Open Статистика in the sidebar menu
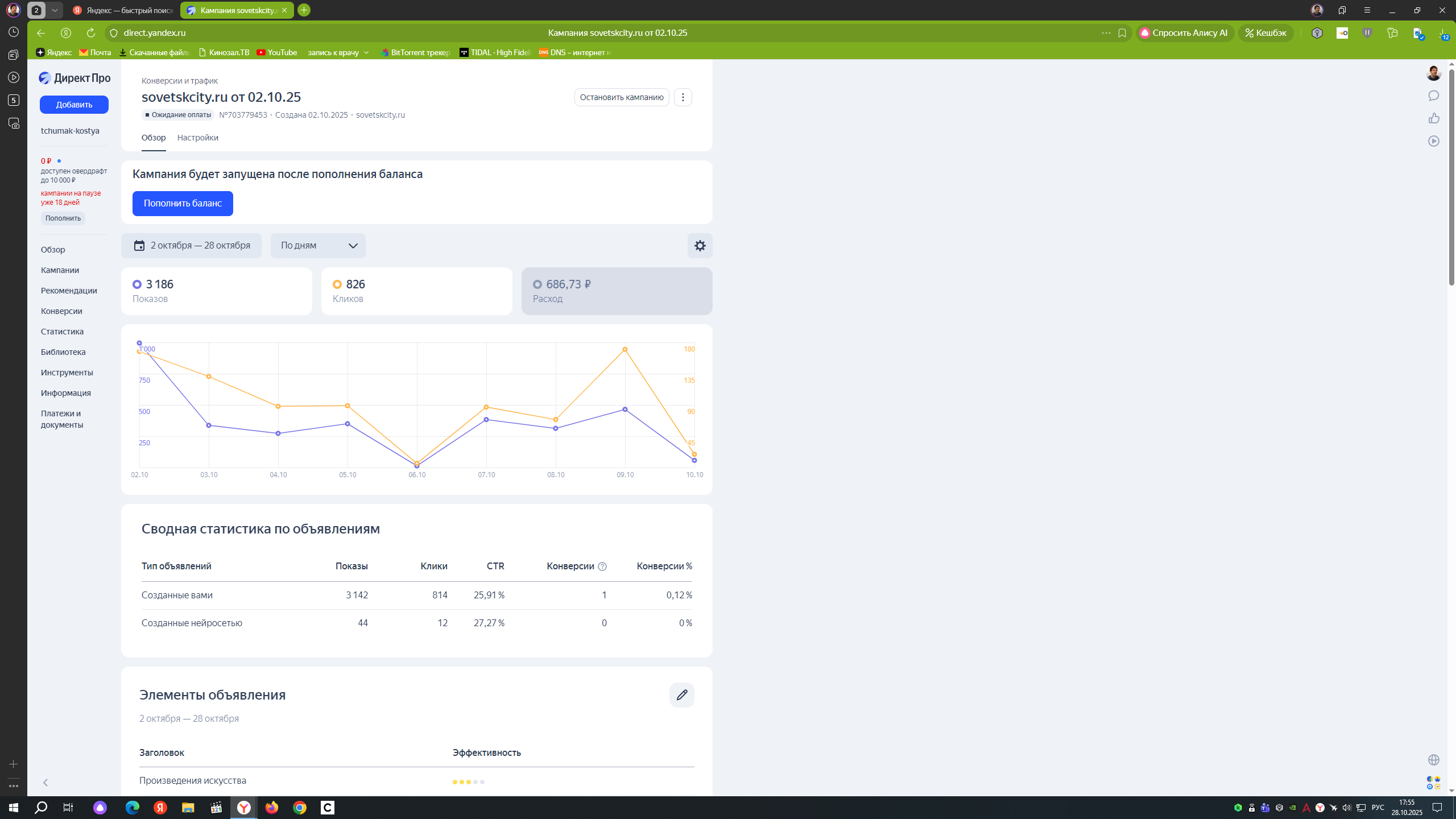Image resolution: width=1456 pixels, height=819 pixels. pos(62,332)
